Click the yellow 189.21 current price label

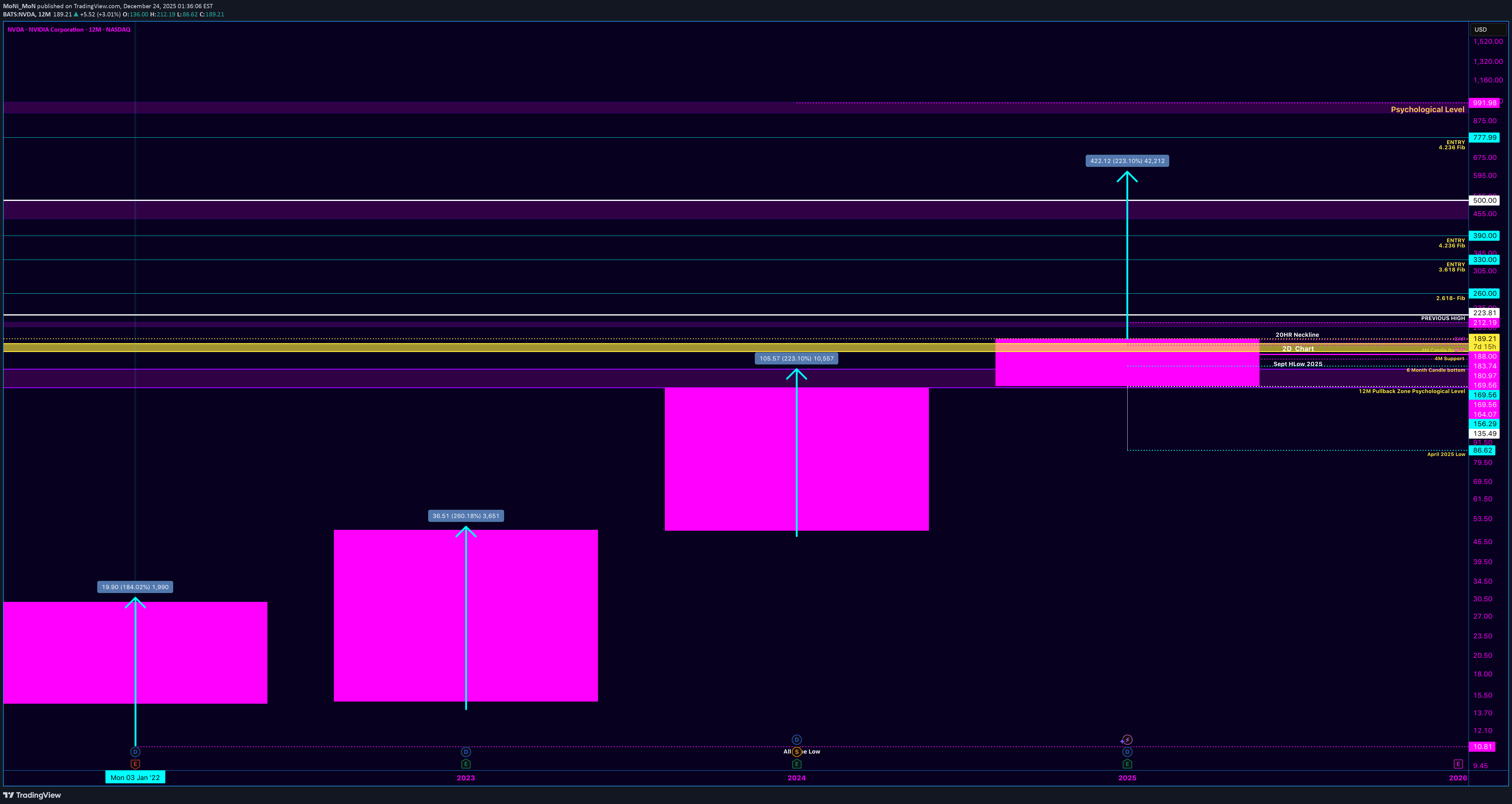[1484, 339]
